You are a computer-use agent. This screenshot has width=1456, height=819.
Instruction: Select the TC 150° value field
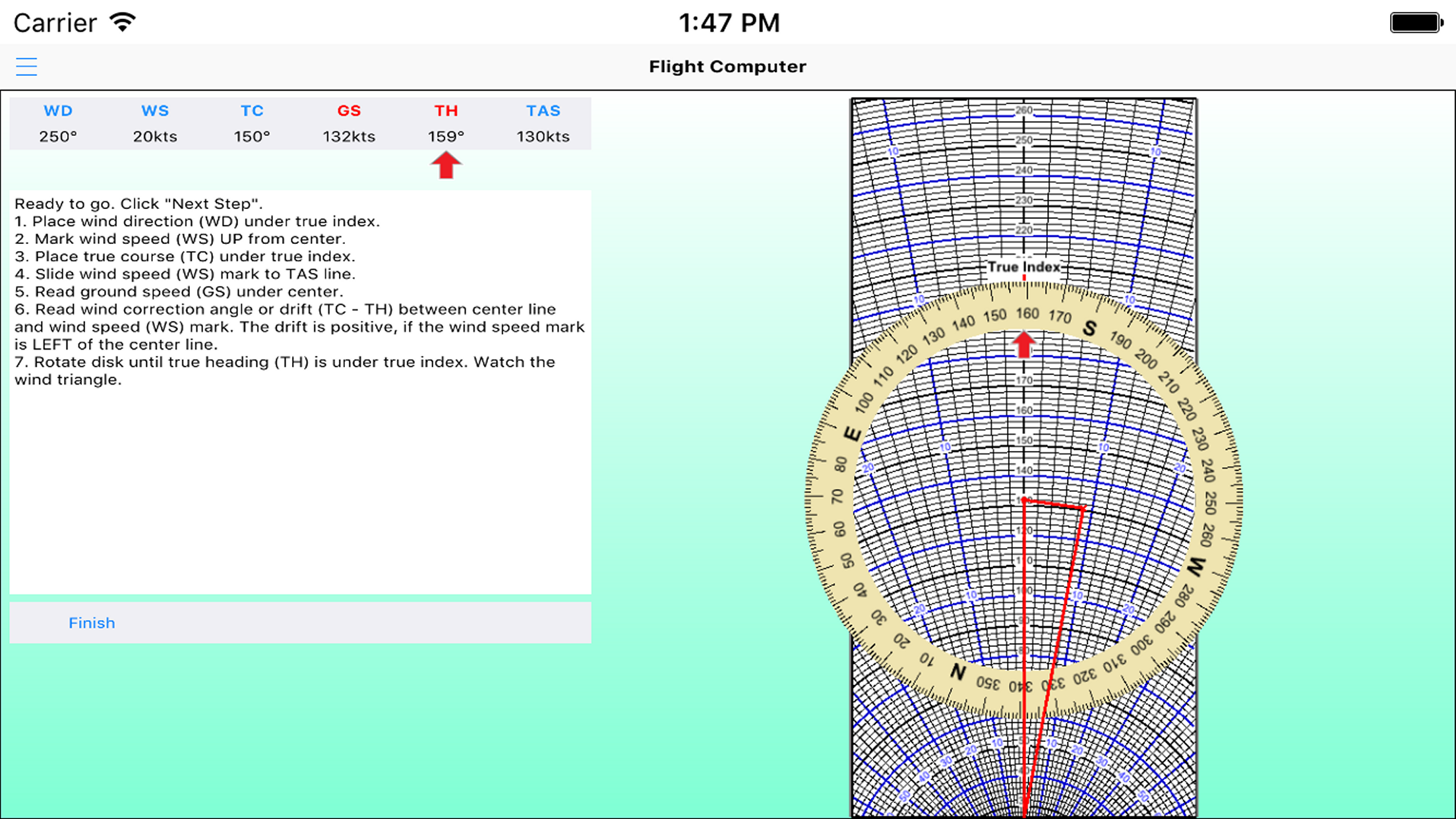point(252,136)
